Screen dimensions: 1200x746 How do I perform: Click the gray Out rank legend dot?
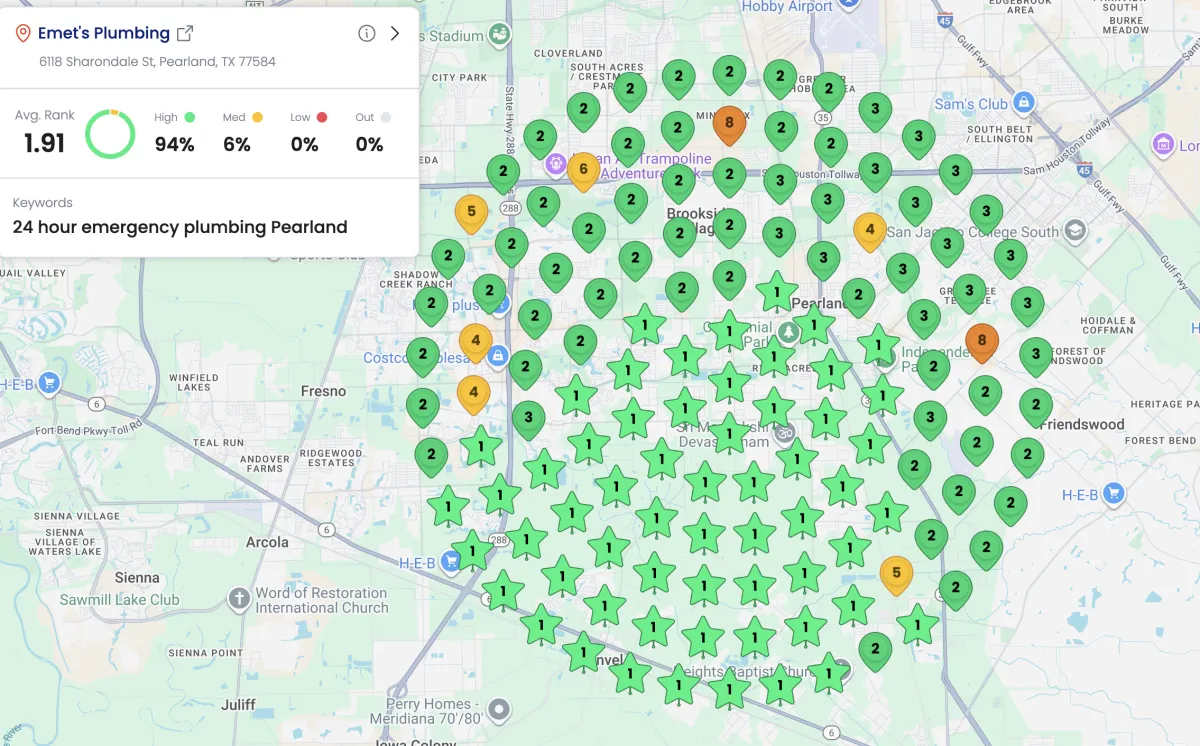[386, 117]
